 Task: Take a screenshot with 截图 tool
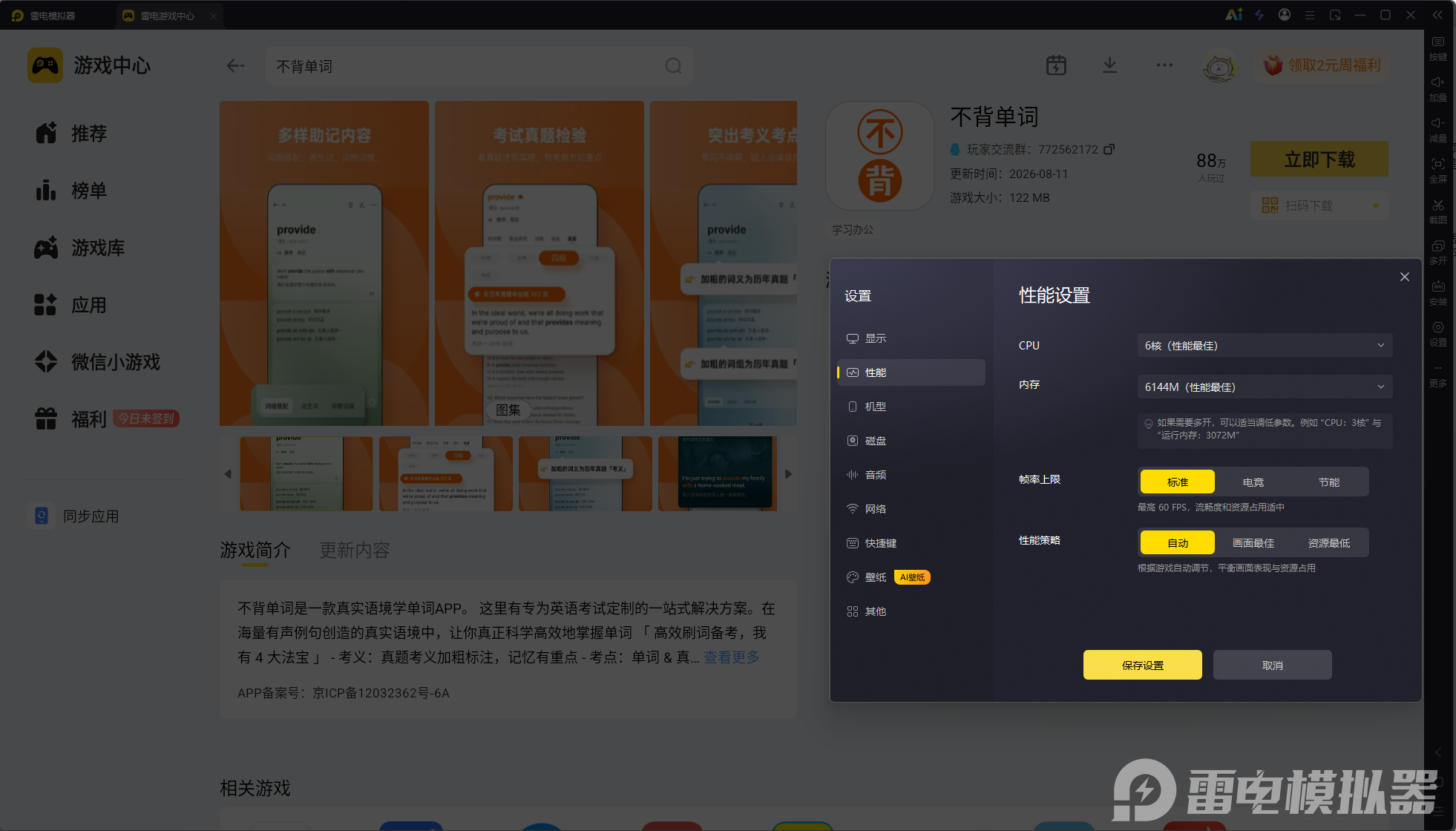(x=1438, y=211)
